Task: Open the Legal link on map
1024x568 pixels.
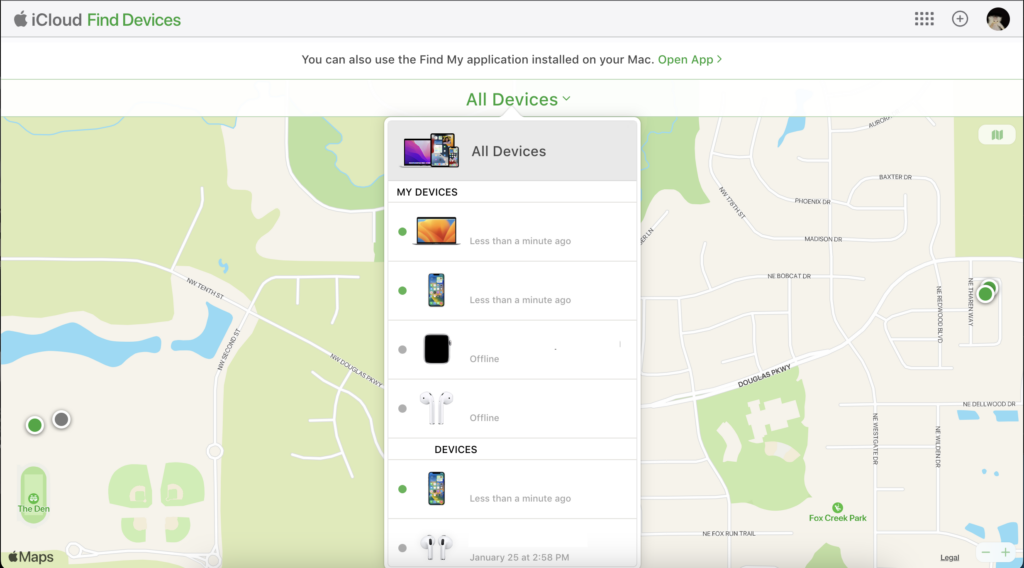Action: click(950, 558)
